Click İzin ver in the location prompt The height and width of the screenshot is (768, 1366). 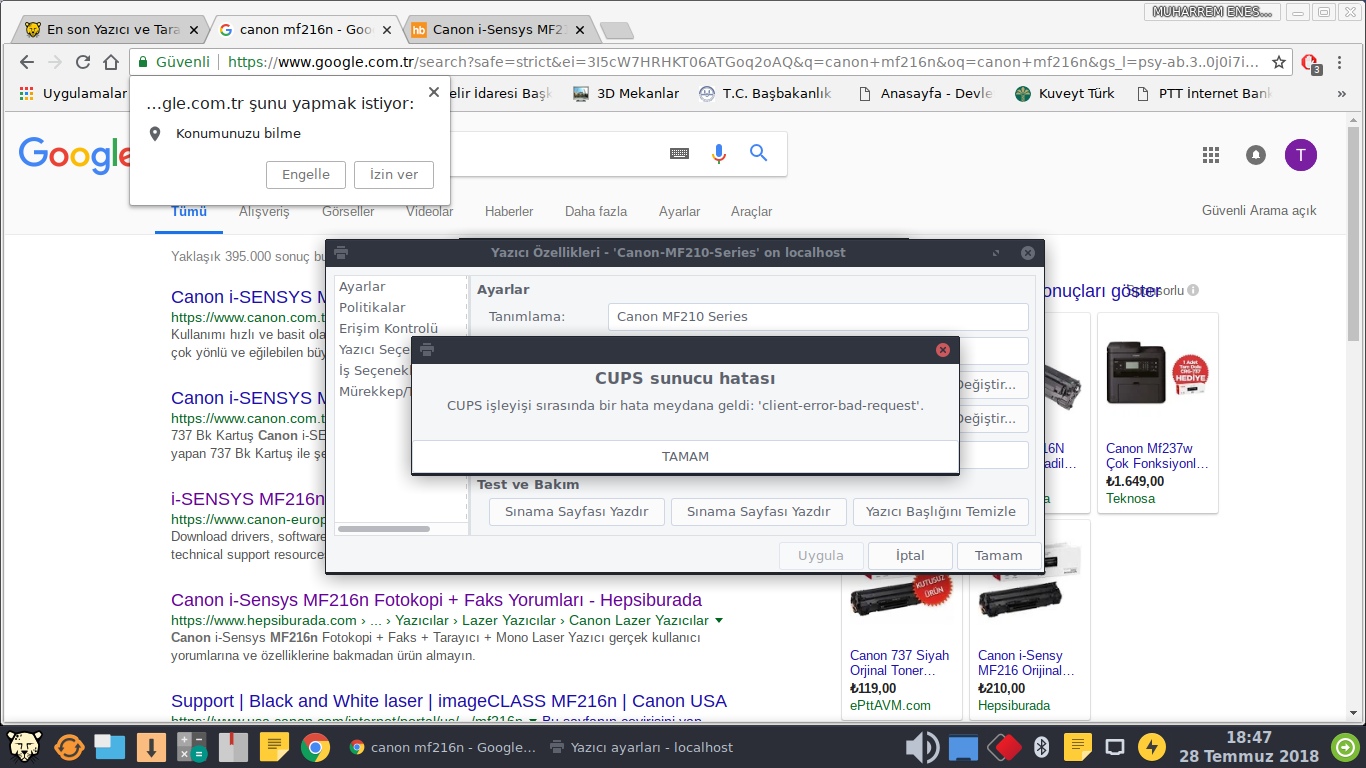click(393, 175)
